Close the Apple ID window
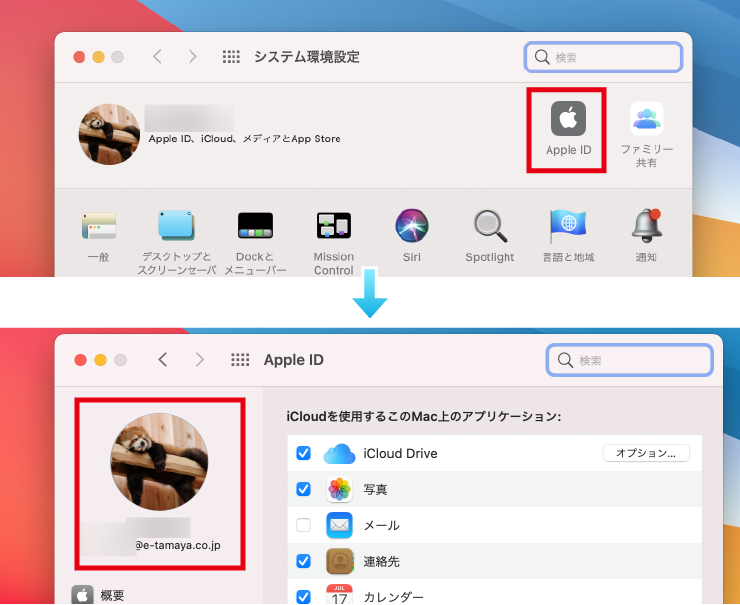This screenshot has width=740, height=605. (81, 360)
